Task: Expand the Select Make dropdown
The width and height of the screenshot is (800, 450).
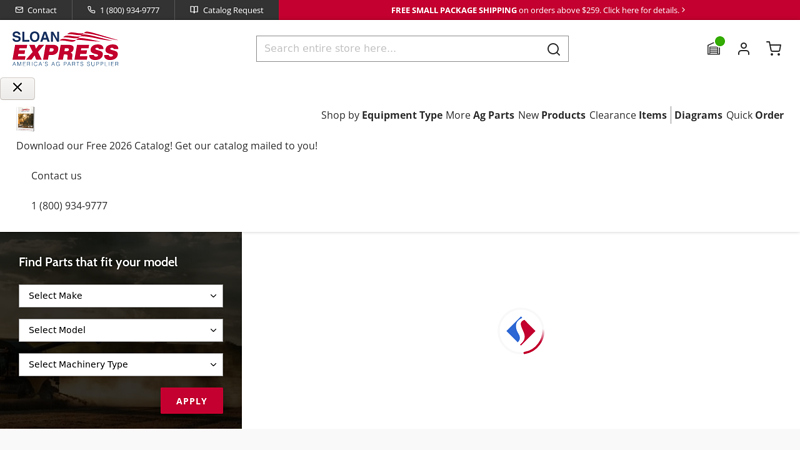Action: coord(121,296)
